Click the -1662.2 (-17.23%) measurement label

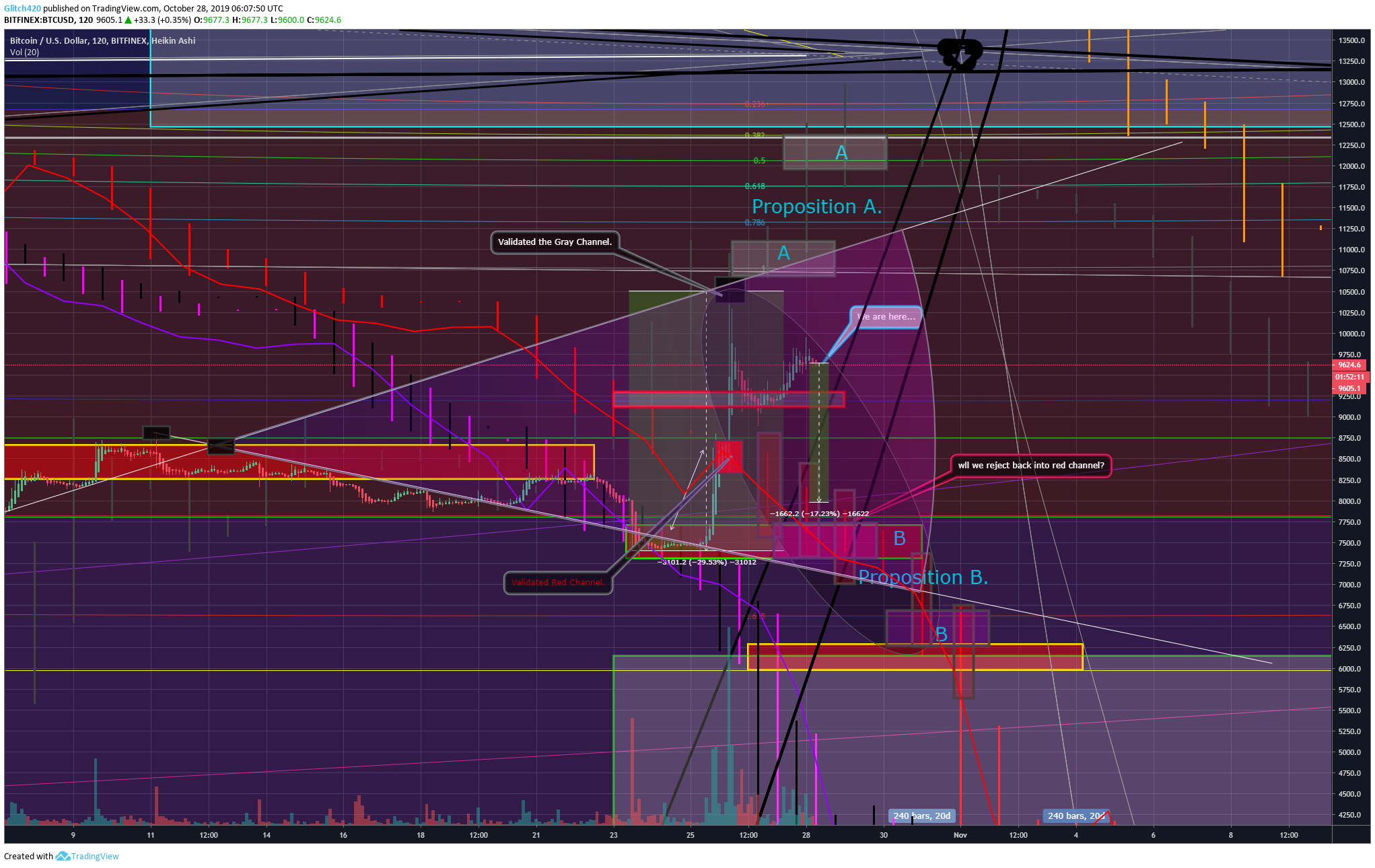[819, 513]
